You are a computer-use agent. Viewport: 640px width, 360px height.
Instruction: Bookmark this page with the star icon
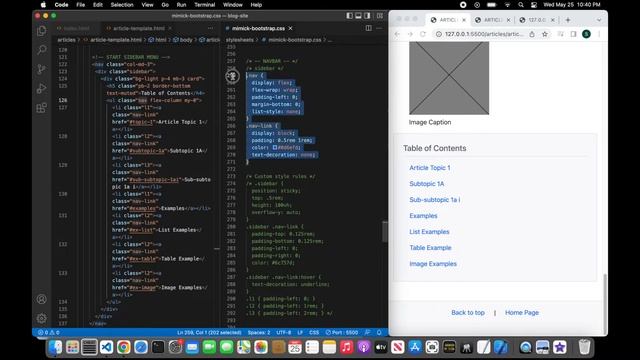click(x=544, y=34)
